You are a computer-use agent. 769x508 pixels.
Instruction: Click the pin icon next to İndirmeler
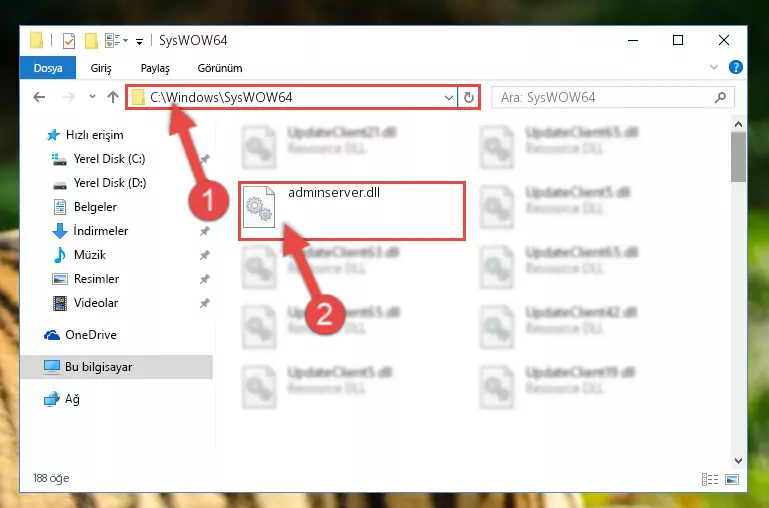(205, 231)
